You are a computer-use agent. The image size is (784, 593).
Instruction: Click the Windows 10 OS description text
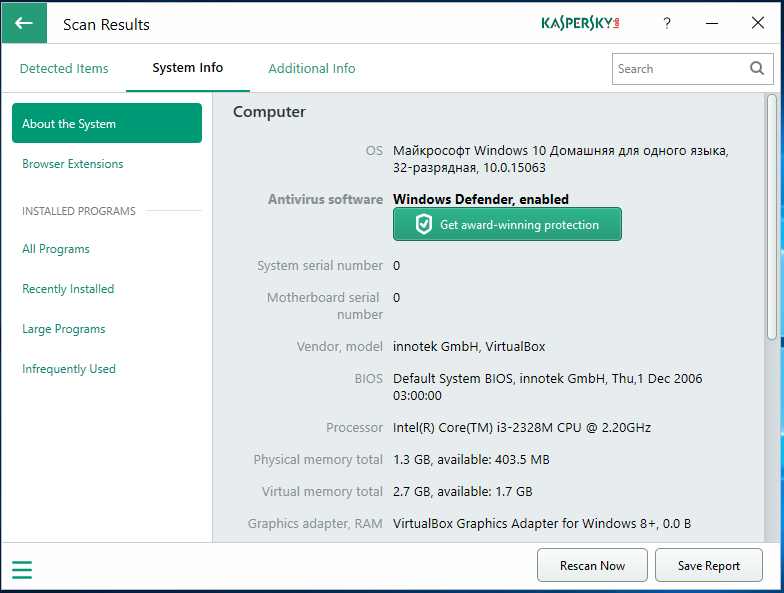point(560,159)
